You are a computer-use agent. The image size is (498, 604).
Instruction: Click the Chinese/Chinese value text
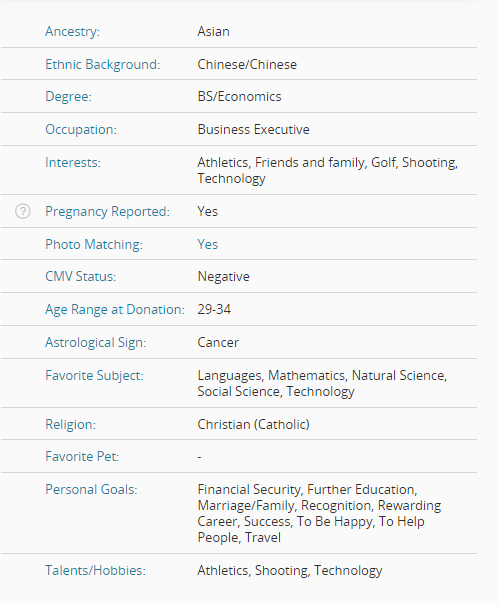(247, 64)
